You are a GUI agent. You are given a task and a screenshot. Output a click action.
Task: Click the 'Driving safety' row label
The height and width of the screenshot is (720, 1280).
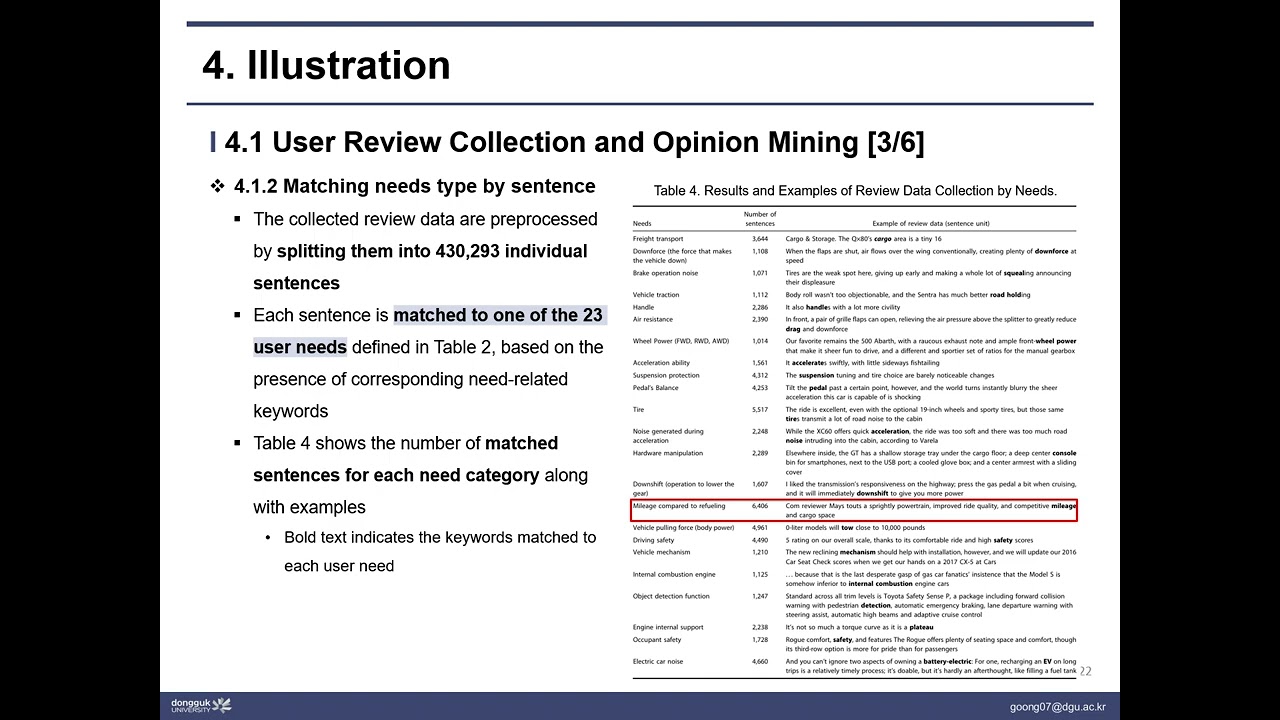(x=653, y=540)
